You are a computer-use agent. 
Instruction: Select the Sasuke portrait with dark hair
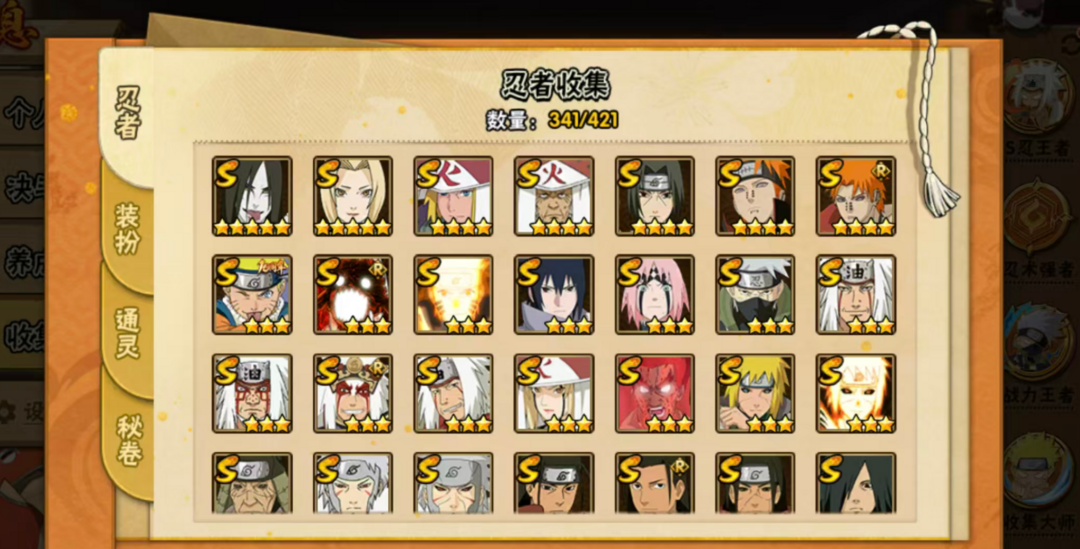[554, 295]
